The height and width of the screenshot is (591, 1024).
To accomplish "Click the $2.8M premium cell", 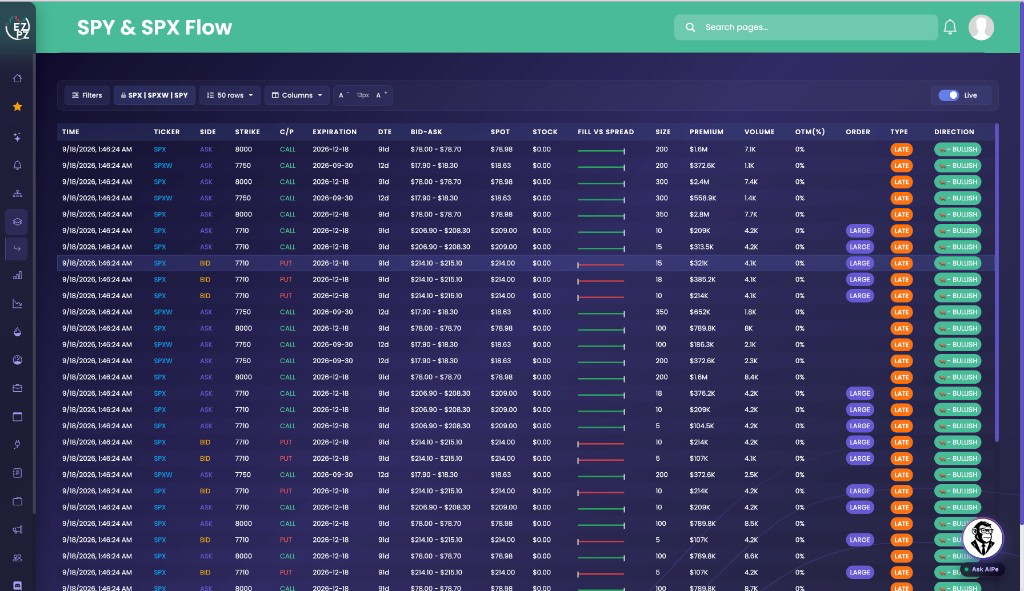I will (699, 214).
